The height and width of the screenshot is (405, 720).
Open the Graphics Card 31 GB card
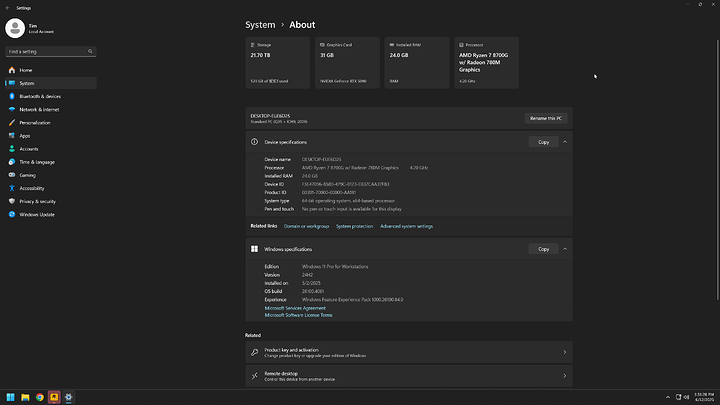pos(348,63)
